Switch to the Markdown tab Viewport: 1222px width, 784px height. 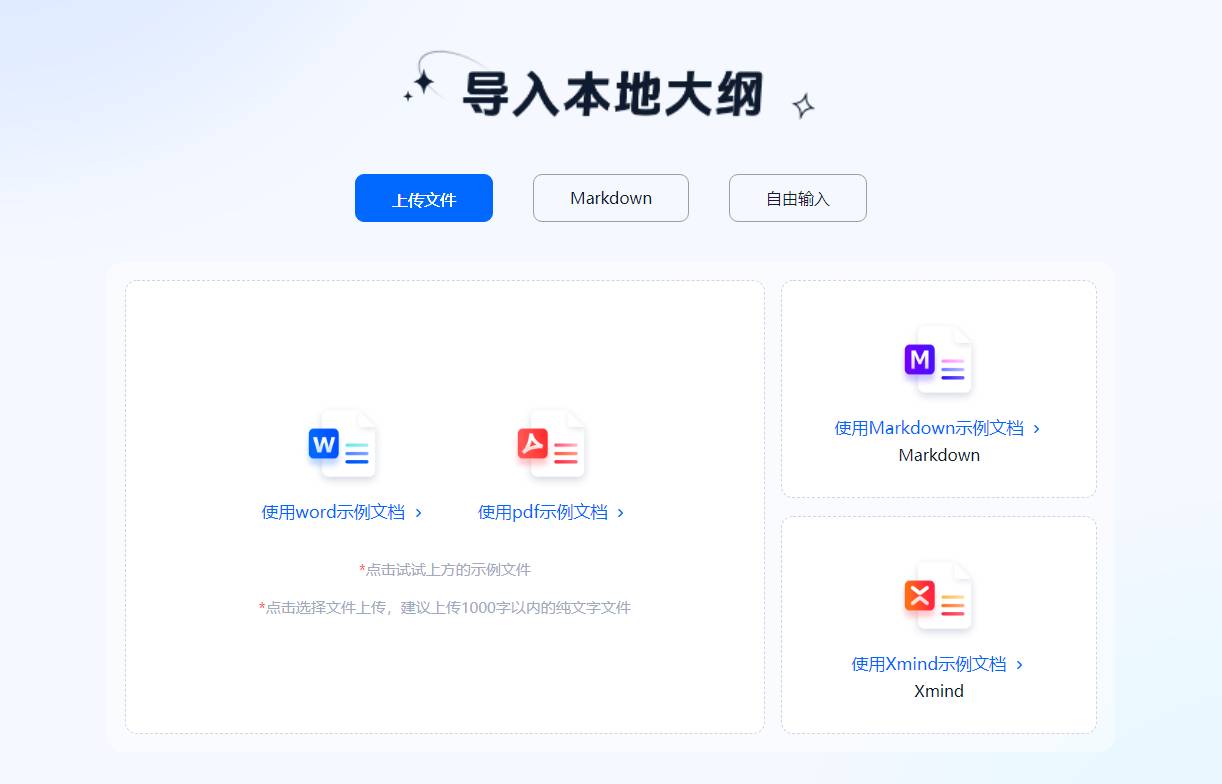point(611,198)
